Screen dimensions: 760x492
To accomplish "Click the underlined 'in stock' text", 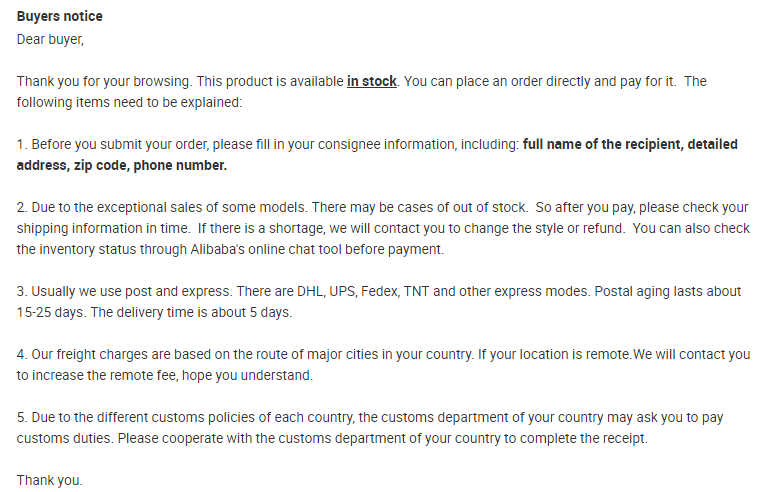I will coord(371,81).
